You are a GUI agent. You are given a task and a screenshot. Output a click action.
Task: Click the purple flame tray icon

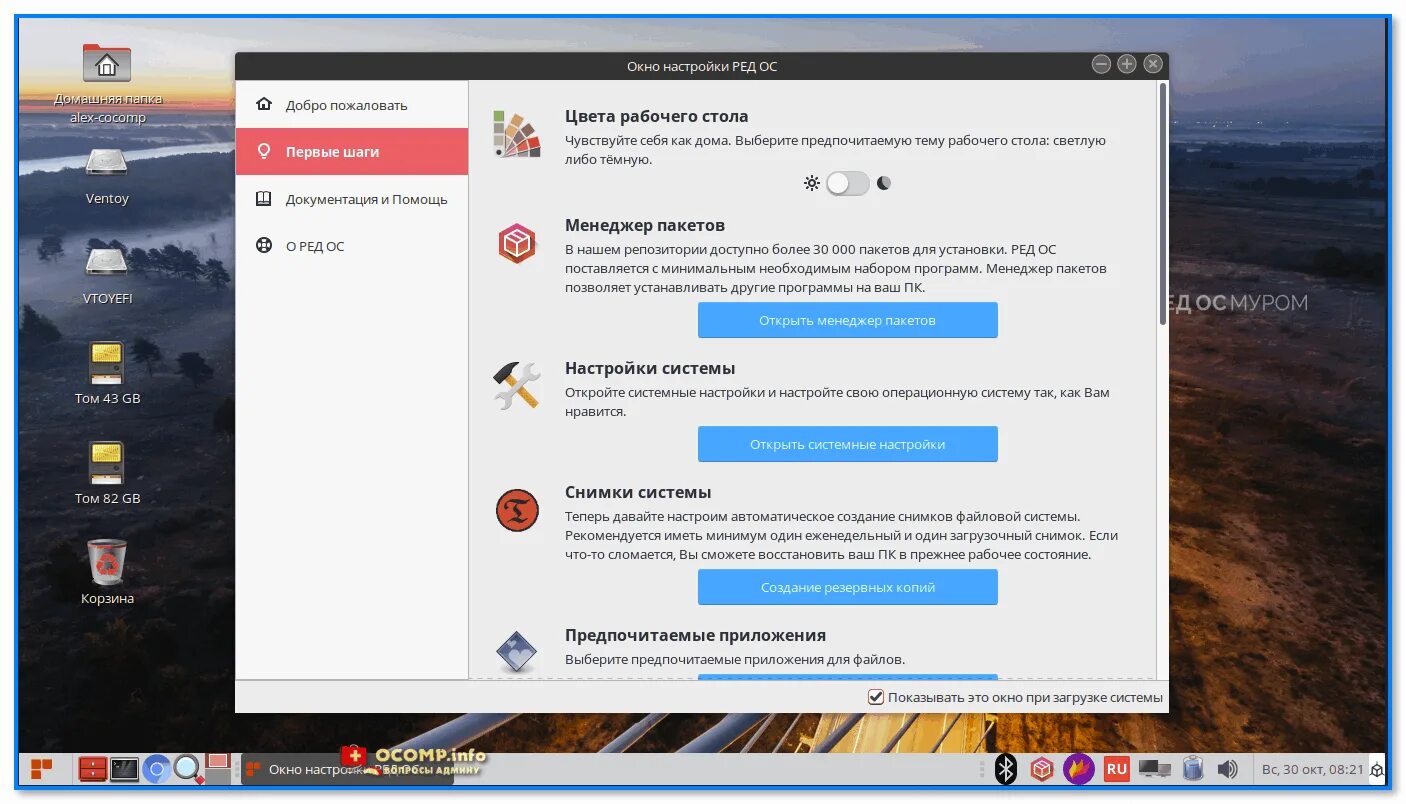[1078, 769]
